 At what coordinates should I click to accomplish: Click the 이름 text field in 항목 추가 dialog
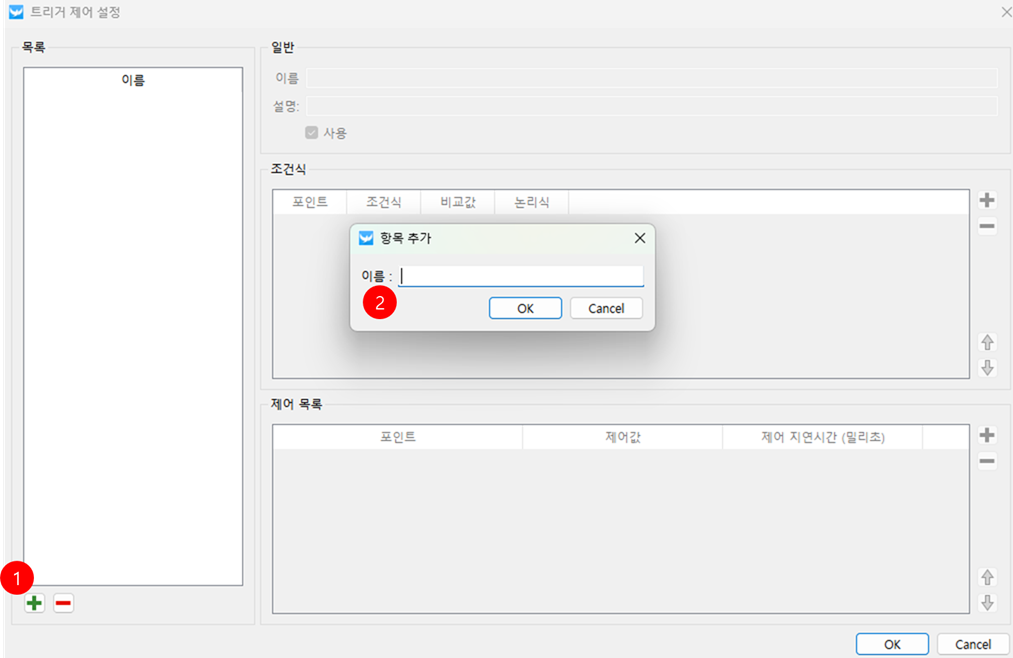tap(520, 276)
